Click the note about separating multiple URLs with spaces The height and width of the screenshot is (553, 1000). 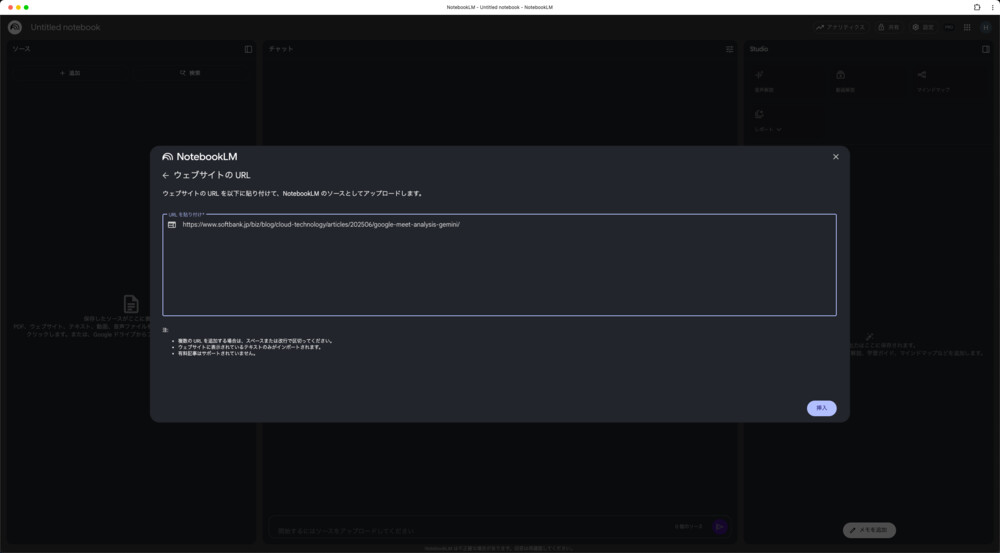click(x=255, y=341)
